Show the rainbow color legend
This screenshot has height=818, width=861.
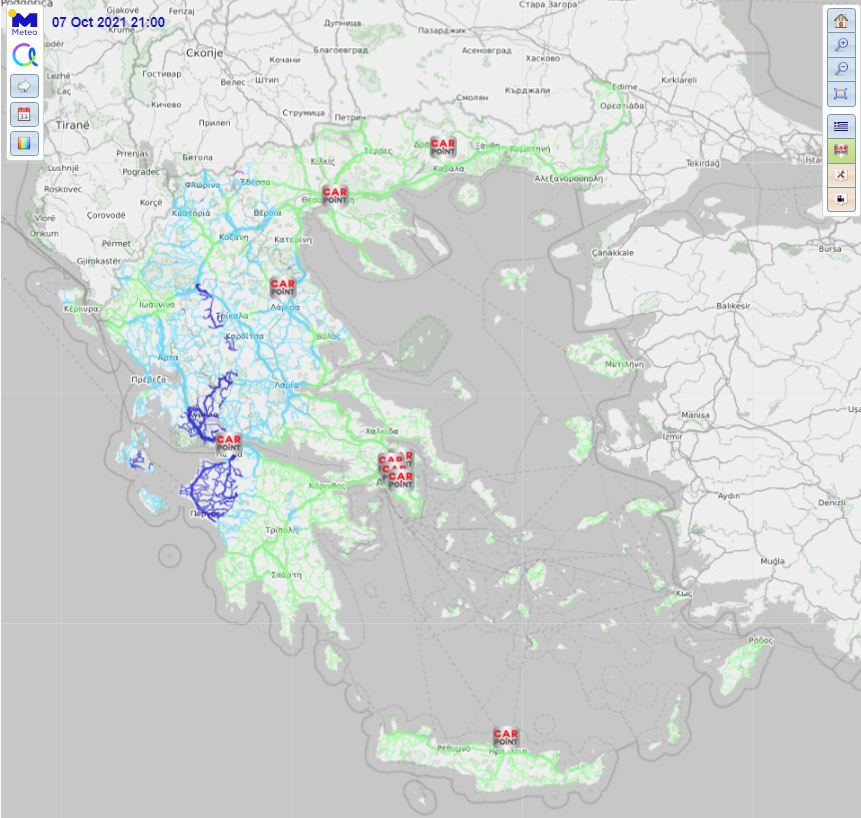coord(24,144)
